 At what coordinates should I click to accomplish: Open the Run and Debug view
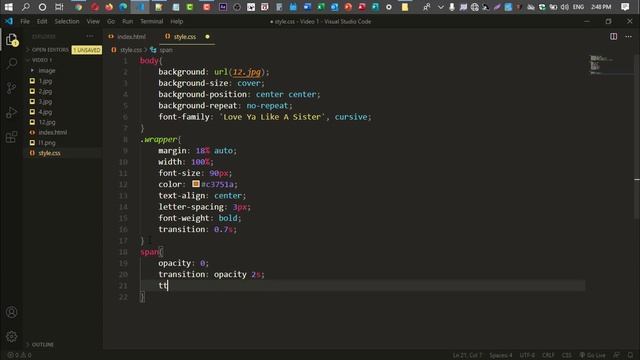(x=11, y=112)
